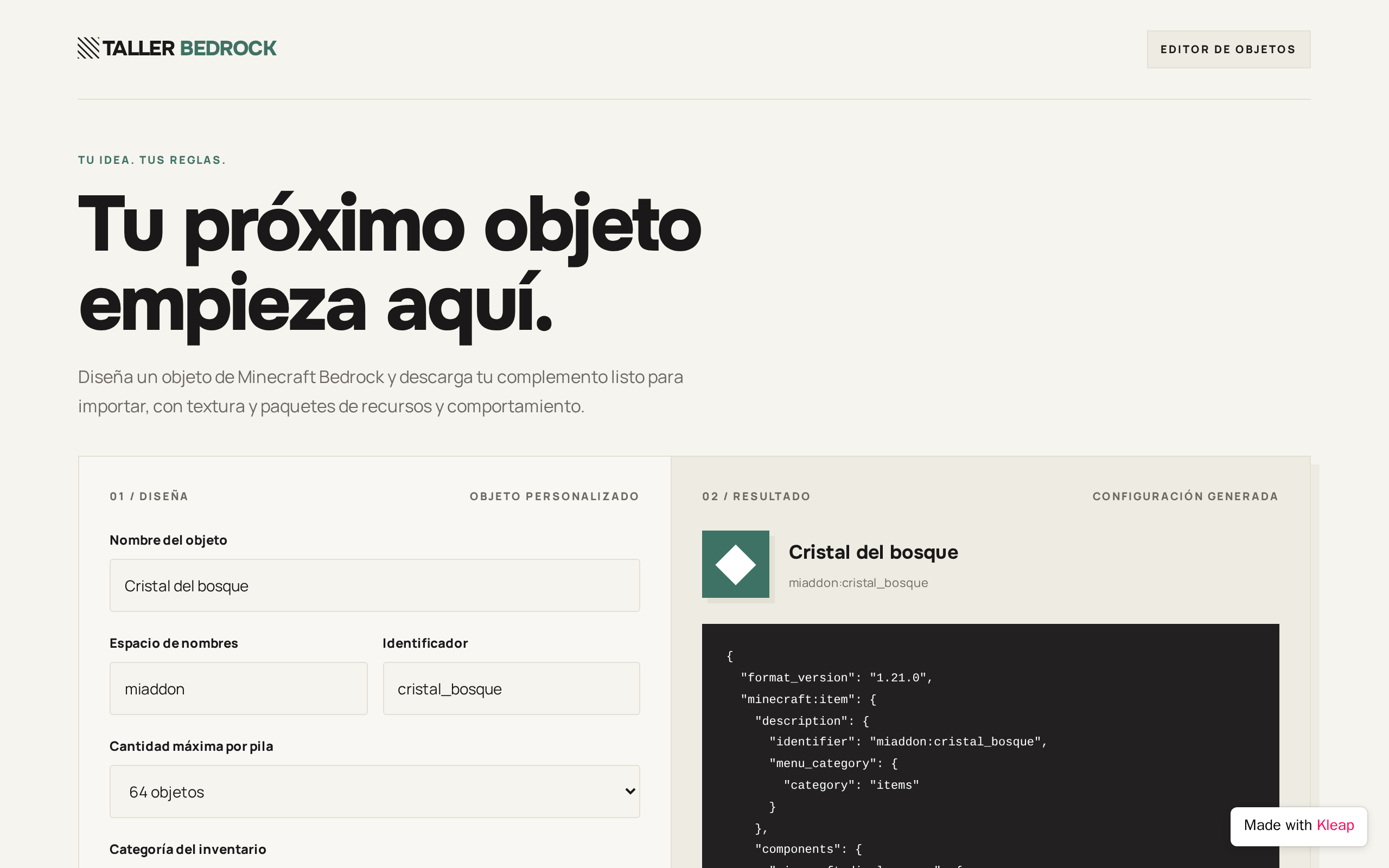1389x868 pixels.
Task: Focus the Nombre del objeto input field
Action: point(375,585)
